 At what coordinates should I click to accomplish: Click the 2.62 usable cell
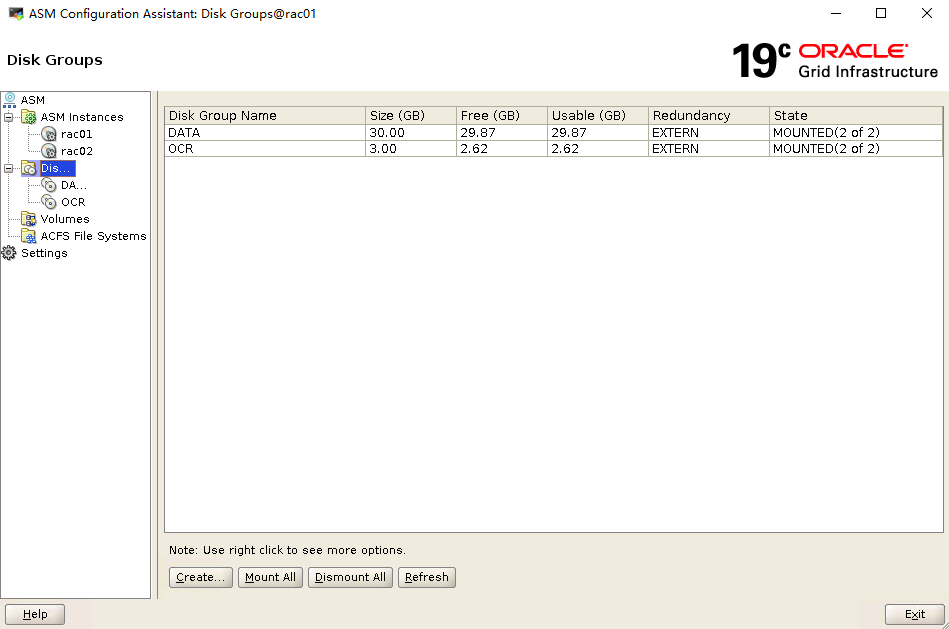(x=598, y=149)
